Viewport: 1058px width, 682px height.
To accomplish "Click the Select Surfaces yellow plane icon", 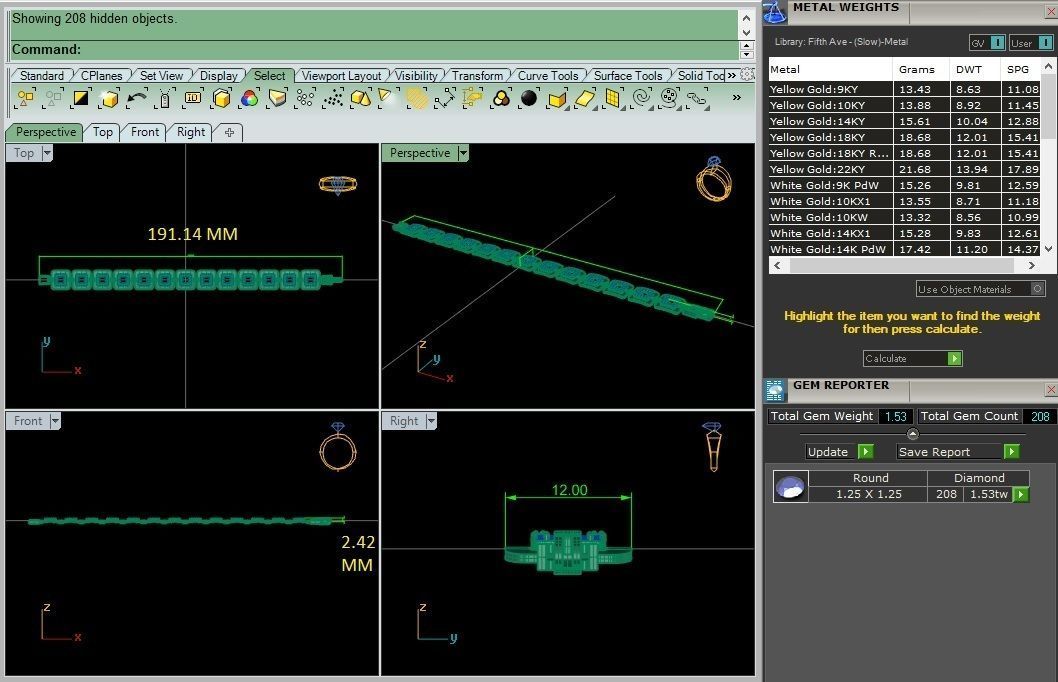I will click(585, 99).
